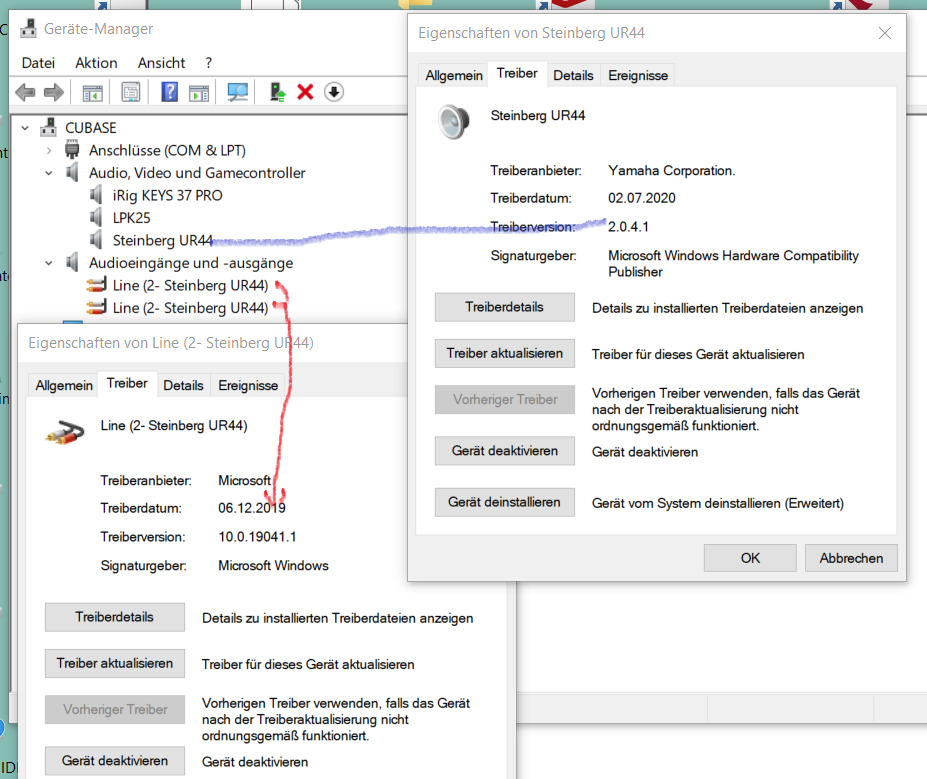Click the audio cable icon in Line properties dialog
Viewport: 927px width, 779px height.
click(x=64, y=433)
